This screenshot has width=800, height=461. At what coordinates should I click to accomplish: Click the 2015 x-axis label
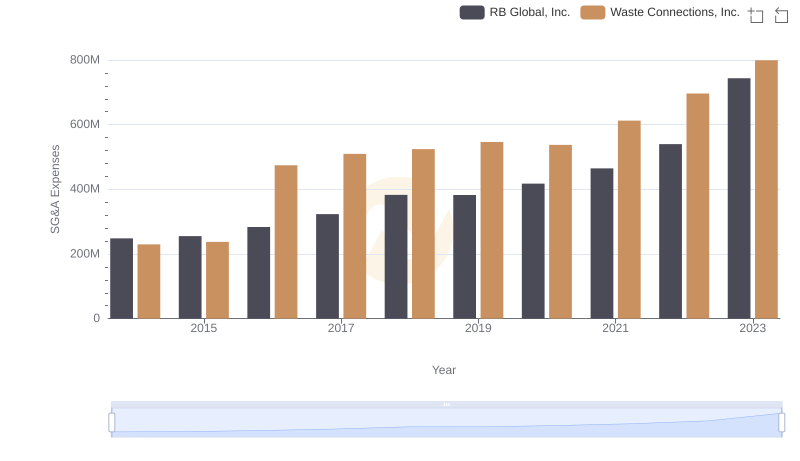click(x=204, y=328)
